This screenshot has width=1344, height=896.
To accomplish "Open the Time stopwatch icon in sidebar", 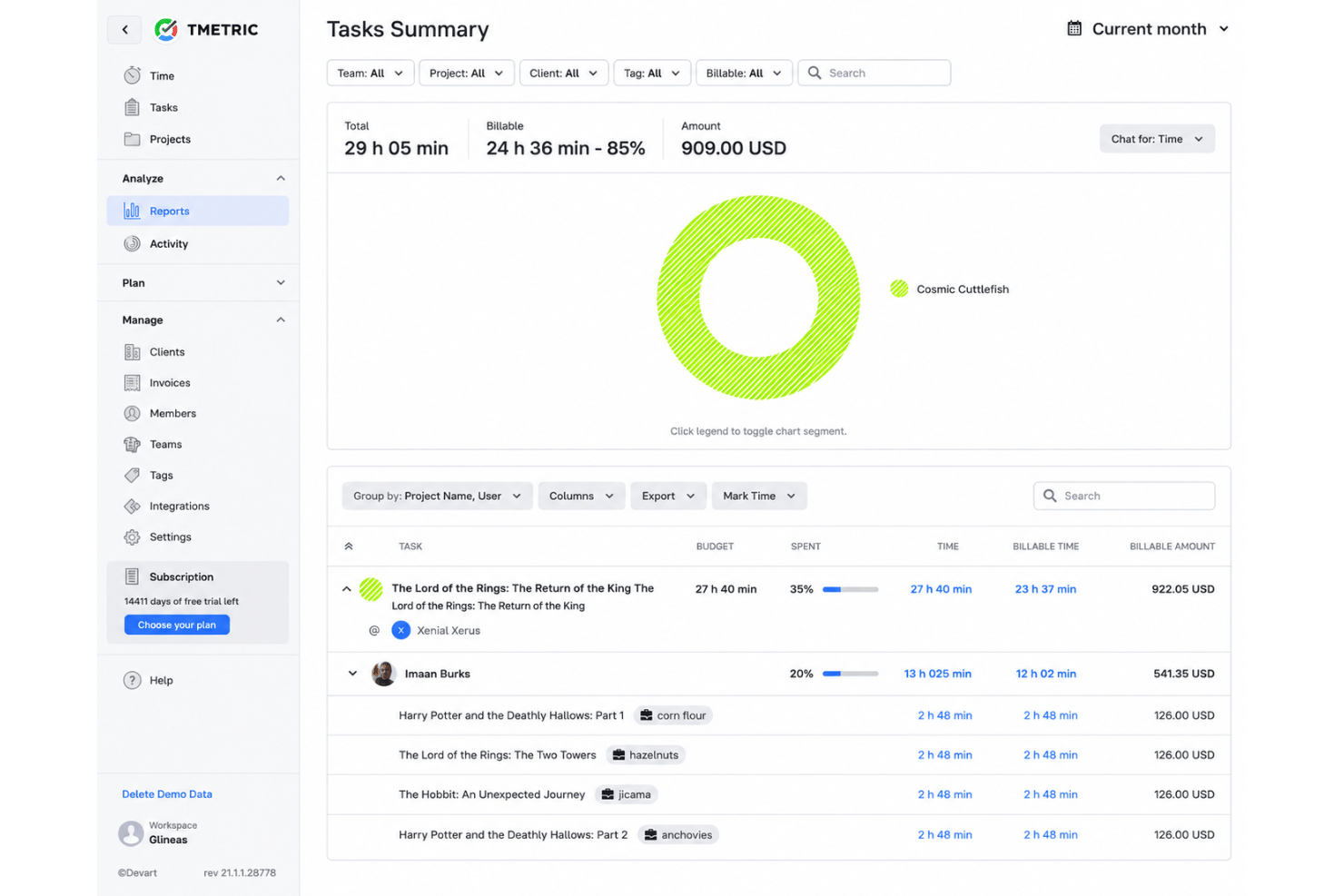I will 133,75.
